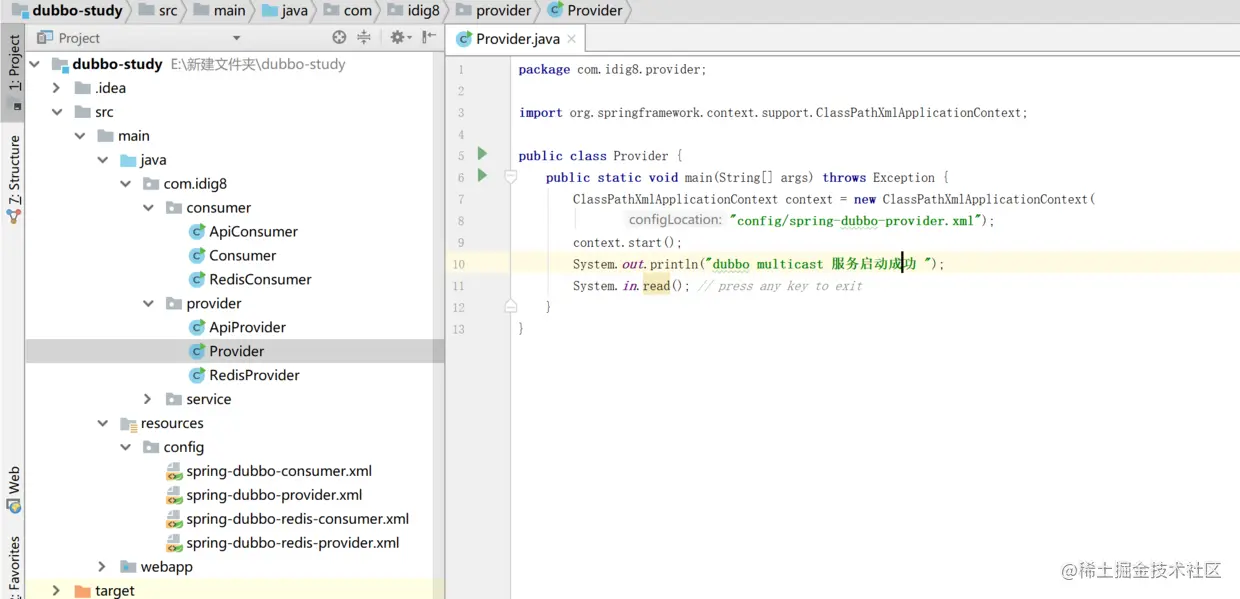The image size is (1240, 599).
Task: Select spring-dubbo-redis-consumer.xml file
Action: pyautogui.click(x=297, y=519)
